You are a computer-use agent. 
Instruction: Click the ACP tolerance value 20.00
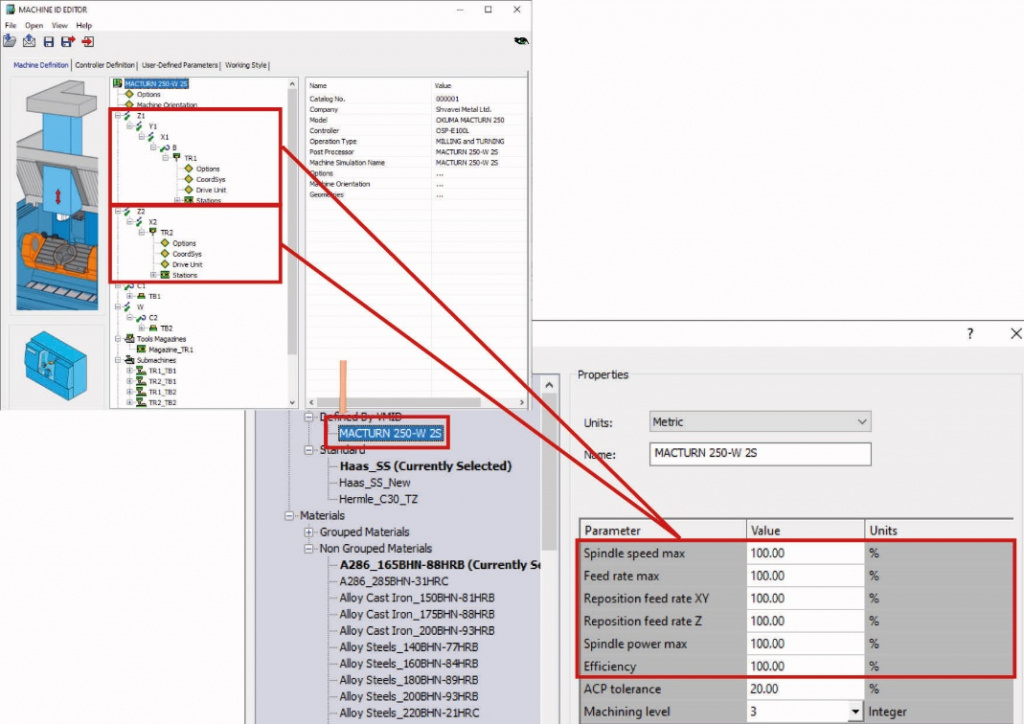pos(805,689)
